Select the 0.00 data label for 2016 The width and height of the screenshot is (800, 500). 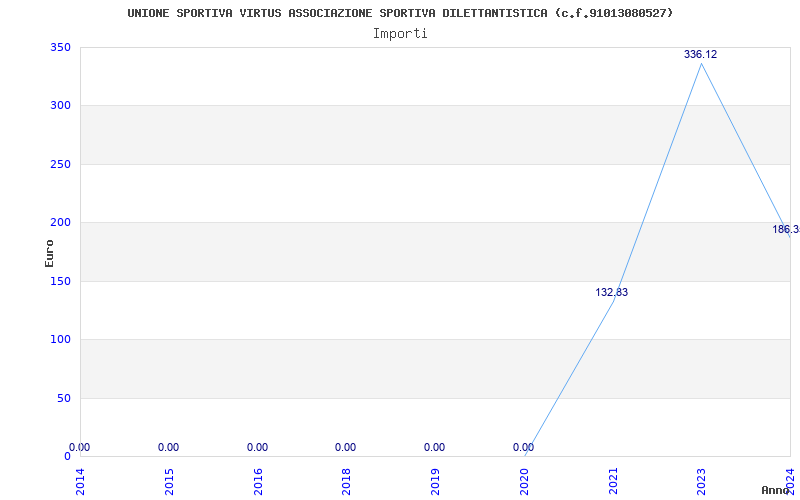[x=257, y=447]
